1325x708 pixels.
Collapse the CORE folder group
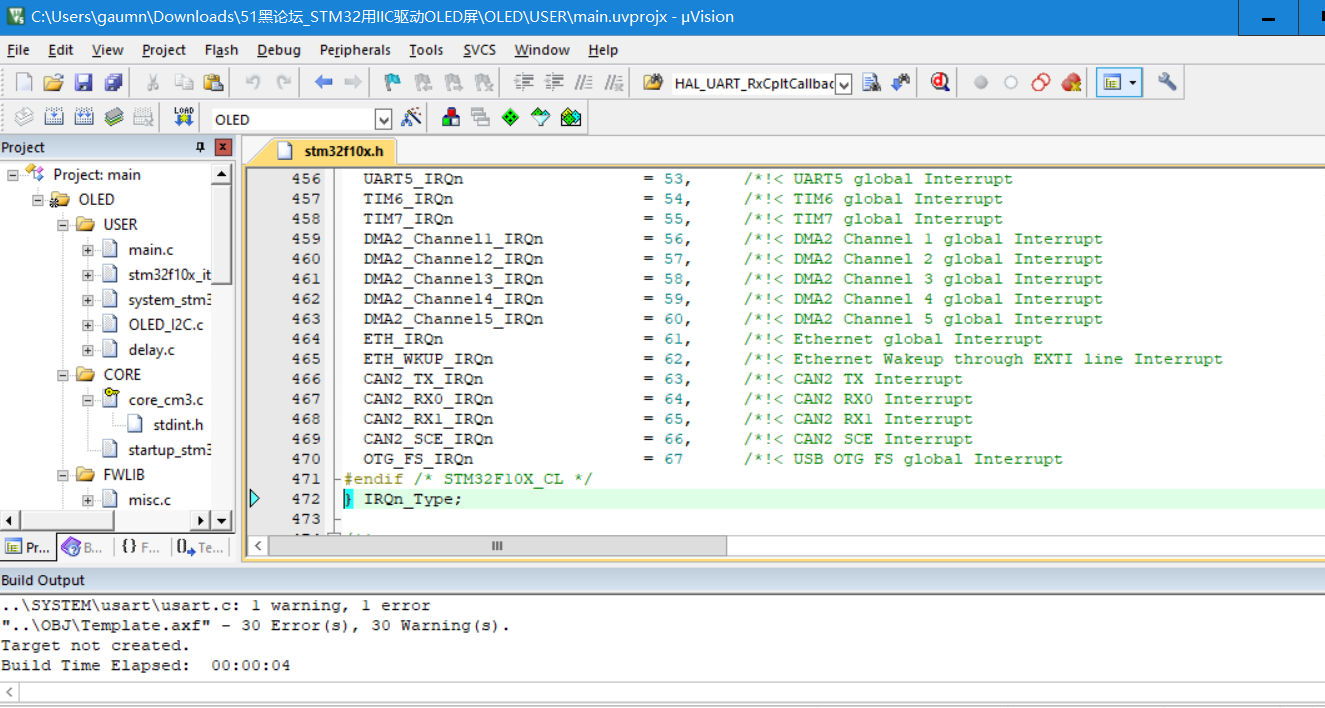pos(63,375)
